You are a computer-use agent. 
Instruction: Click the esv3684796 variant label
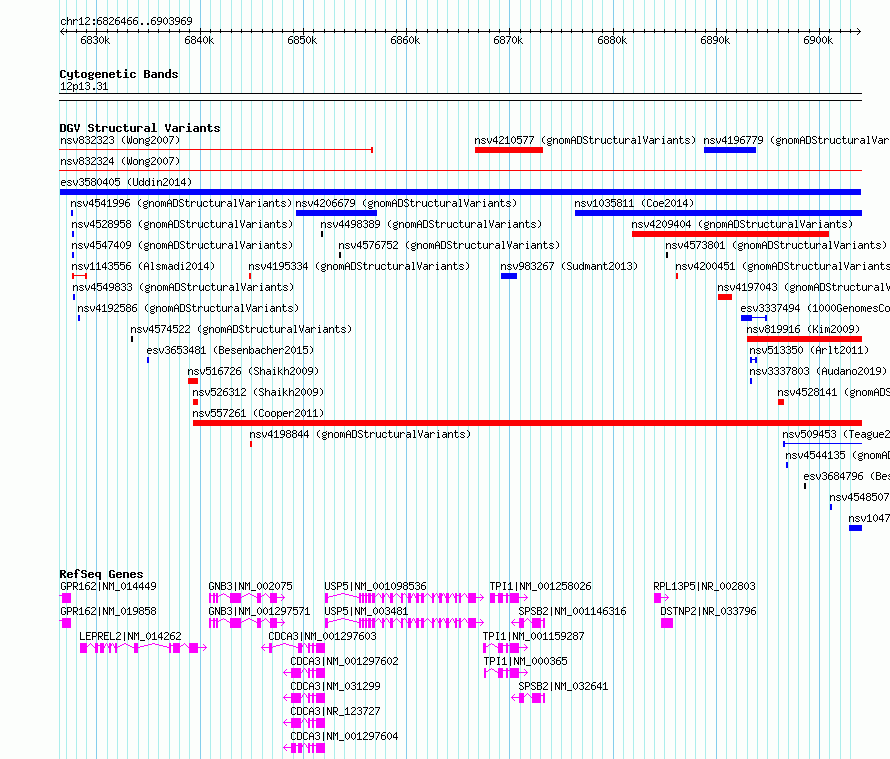pos(846,476)
